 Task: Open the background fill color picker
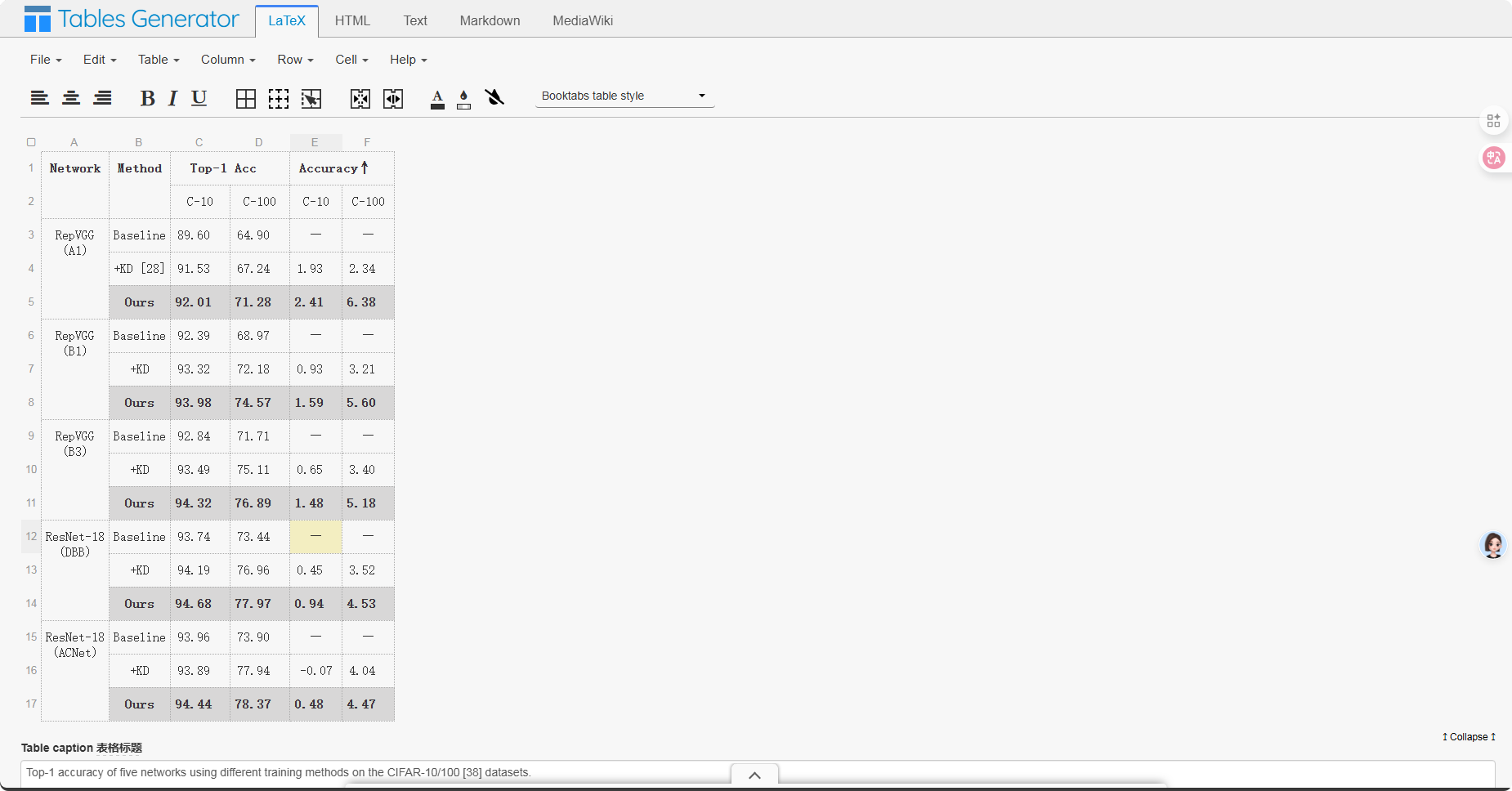click(463, 99)
